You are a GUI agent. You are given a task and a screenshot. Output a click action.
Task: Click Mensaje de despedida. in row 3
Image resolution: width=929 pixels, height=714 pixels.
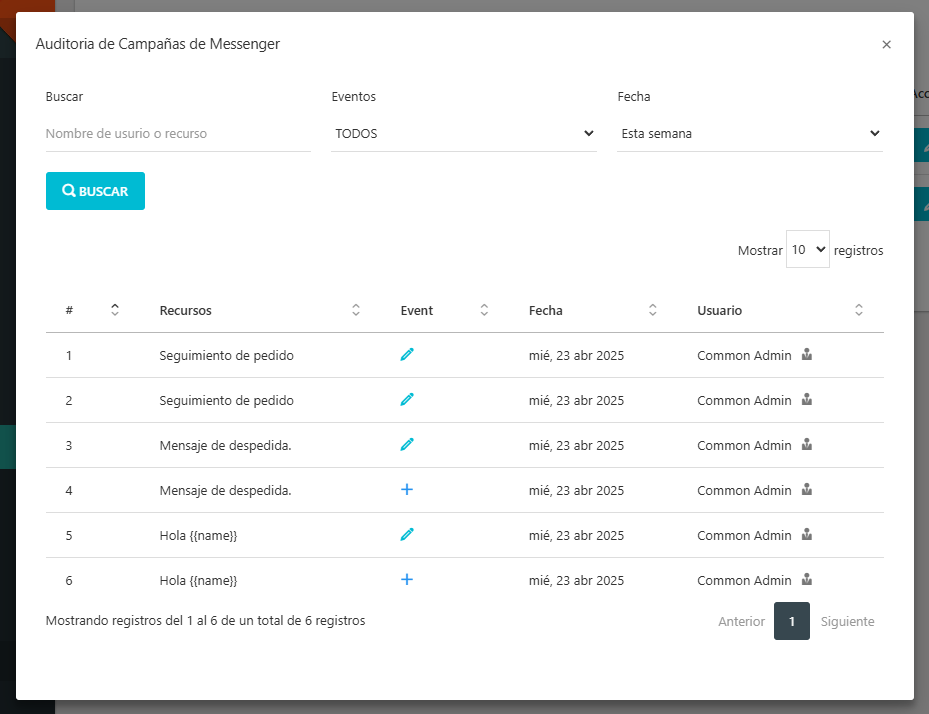pos(225,446)
